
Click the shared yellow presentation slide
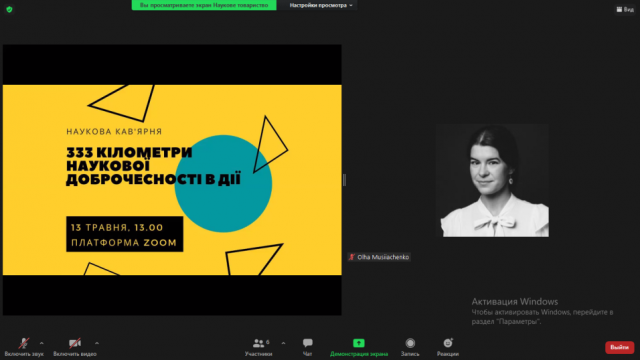(172, 180)
